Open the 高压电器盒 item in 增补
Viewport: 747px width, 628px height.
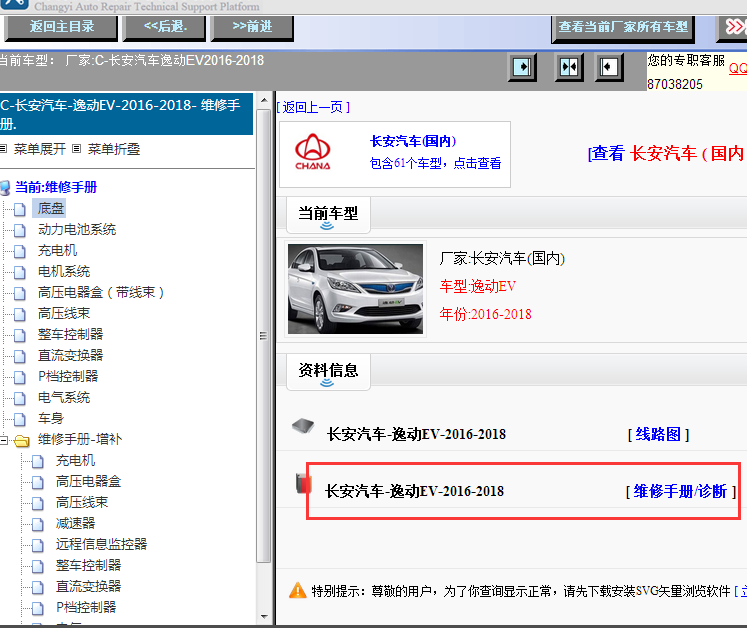88,481
